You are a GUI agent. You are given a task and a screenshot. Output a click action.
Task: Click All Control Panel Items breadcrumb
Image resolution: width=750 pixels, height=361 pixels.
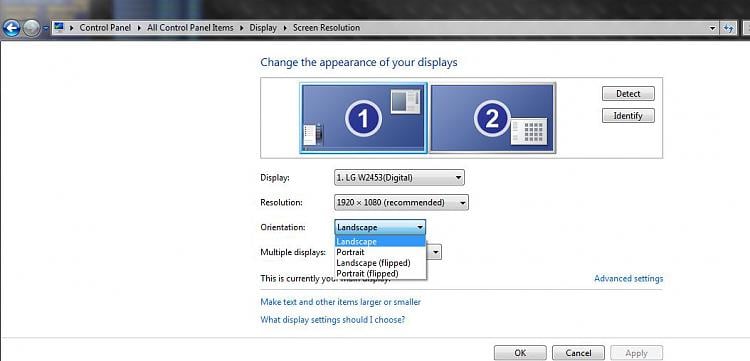click(x=190, y=28)
